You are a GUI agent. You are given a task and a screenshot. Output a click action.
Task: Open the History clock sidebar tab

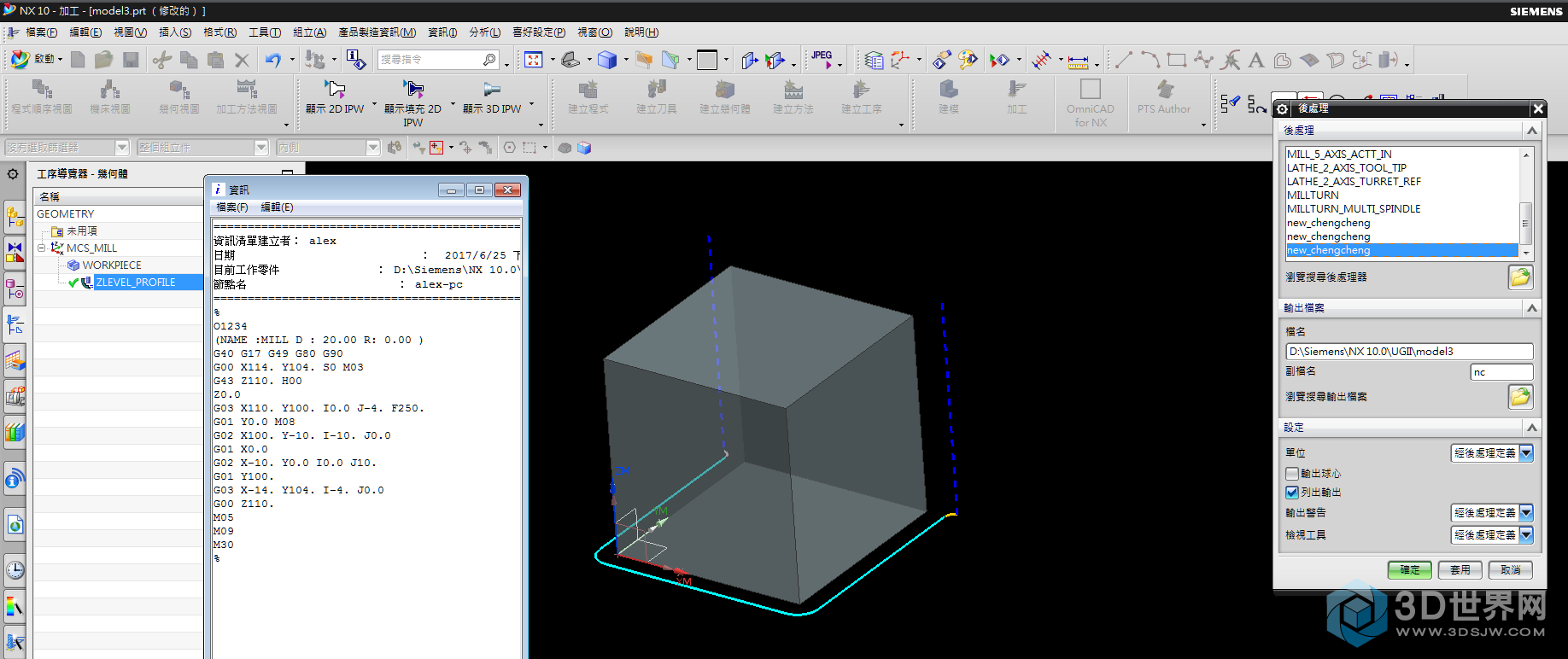coord(15,569)
